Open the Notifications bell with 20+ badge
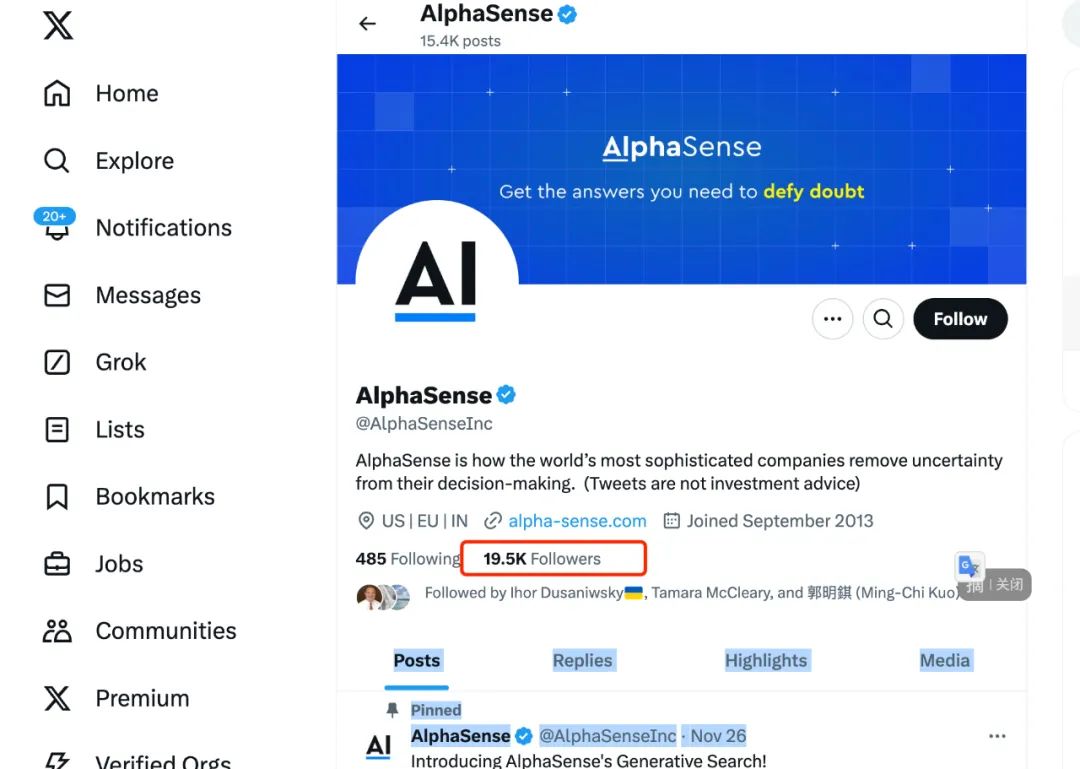 (55, 225)
